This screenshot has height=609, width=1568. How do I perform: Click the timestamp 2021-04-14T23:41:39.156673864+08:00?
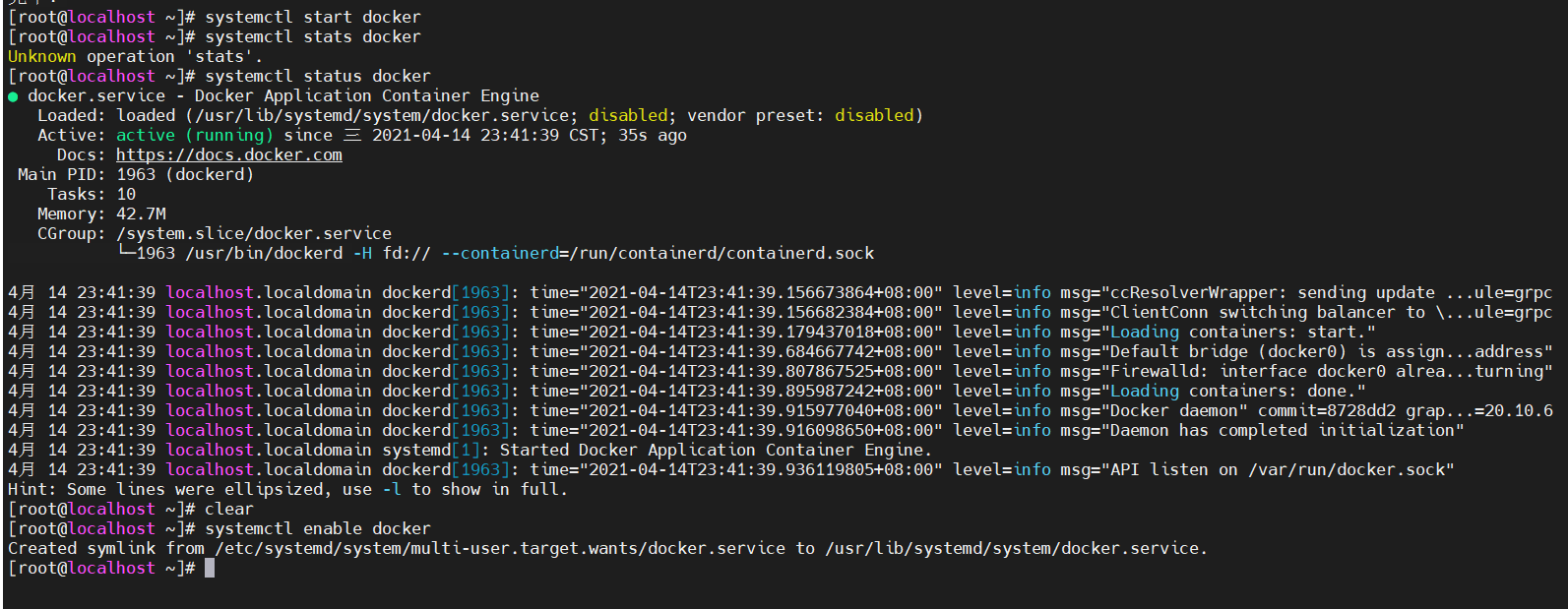click(761, 292)
